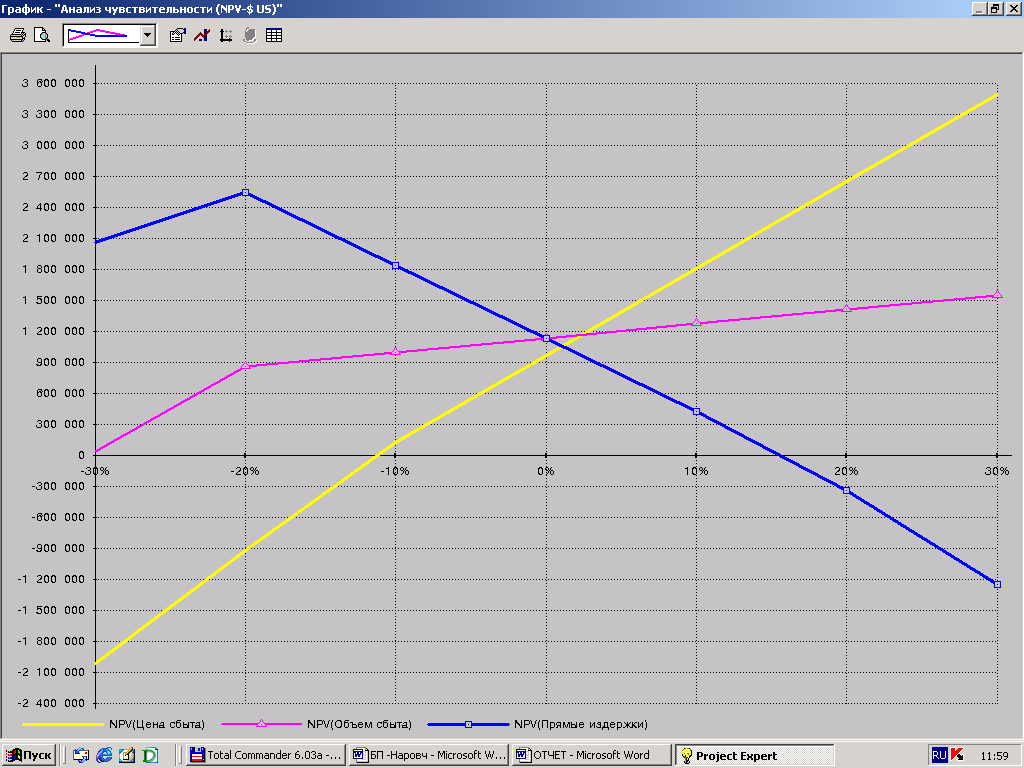Click magenta triangle marker at 20%
Viewport: 1024px width, 768px height.
coord(846,308)
